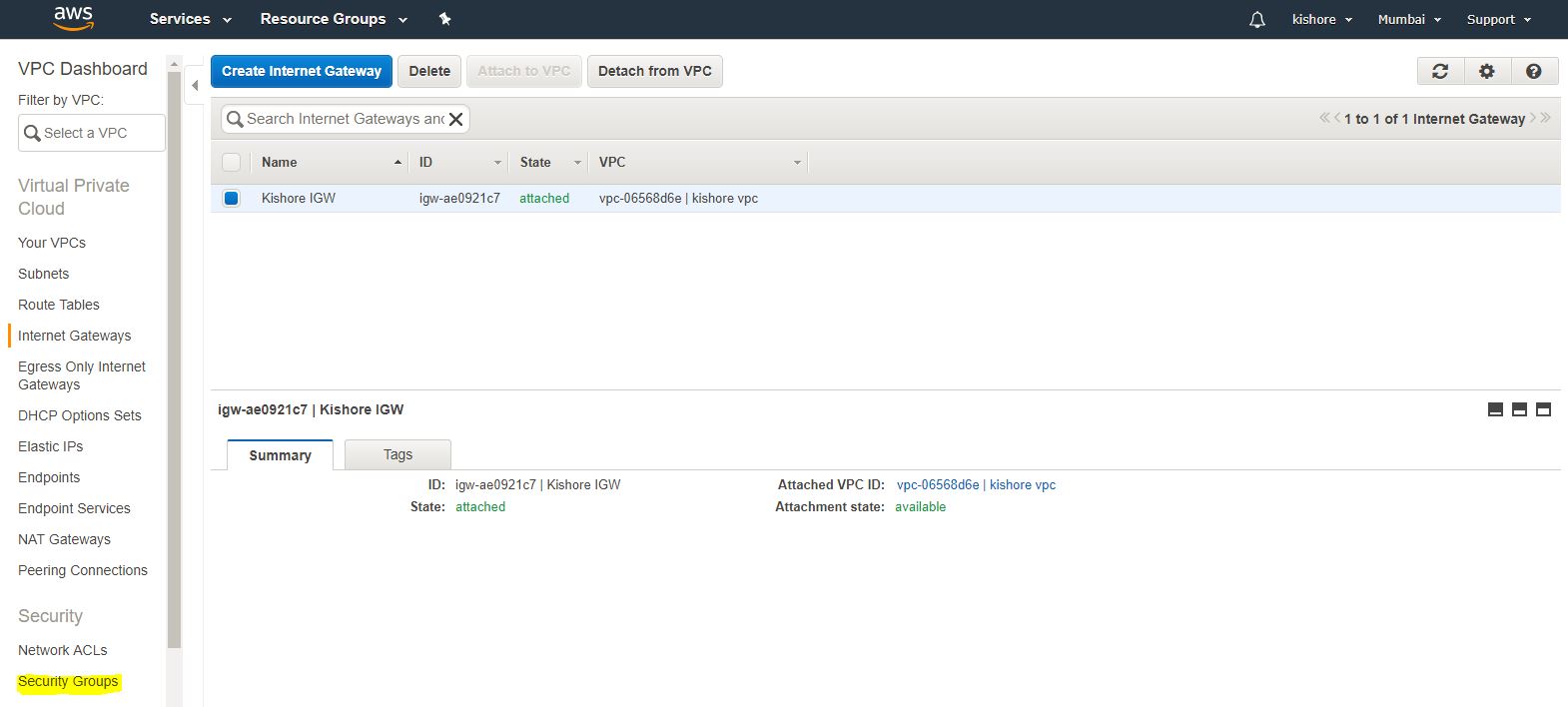1568x707 pixels.
Task: Open the Services dropdown menu
Action: pyautogui.click(x=190, y=19)
